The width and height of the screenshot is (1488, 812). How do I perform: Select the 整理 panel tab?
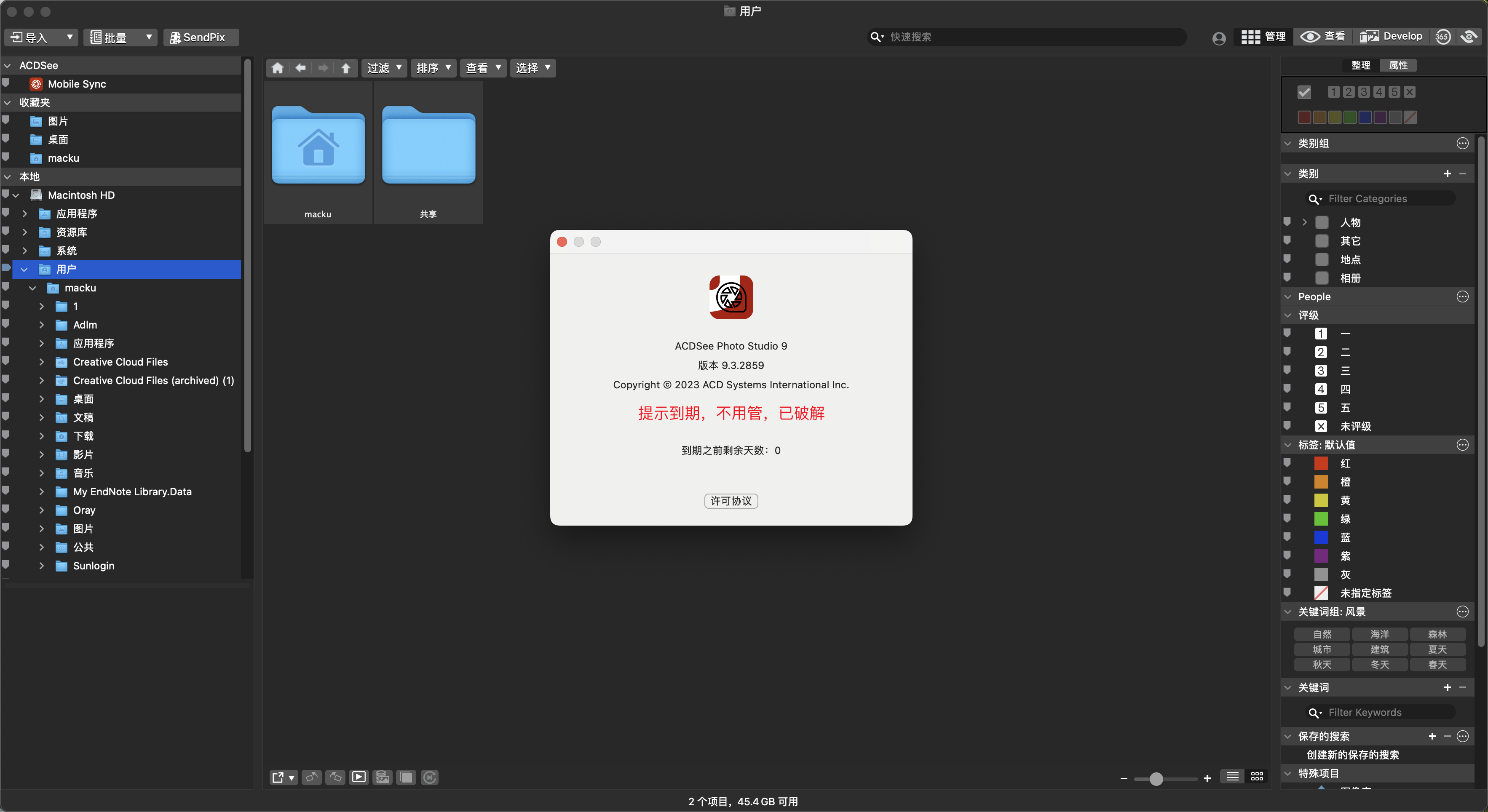1361,65
